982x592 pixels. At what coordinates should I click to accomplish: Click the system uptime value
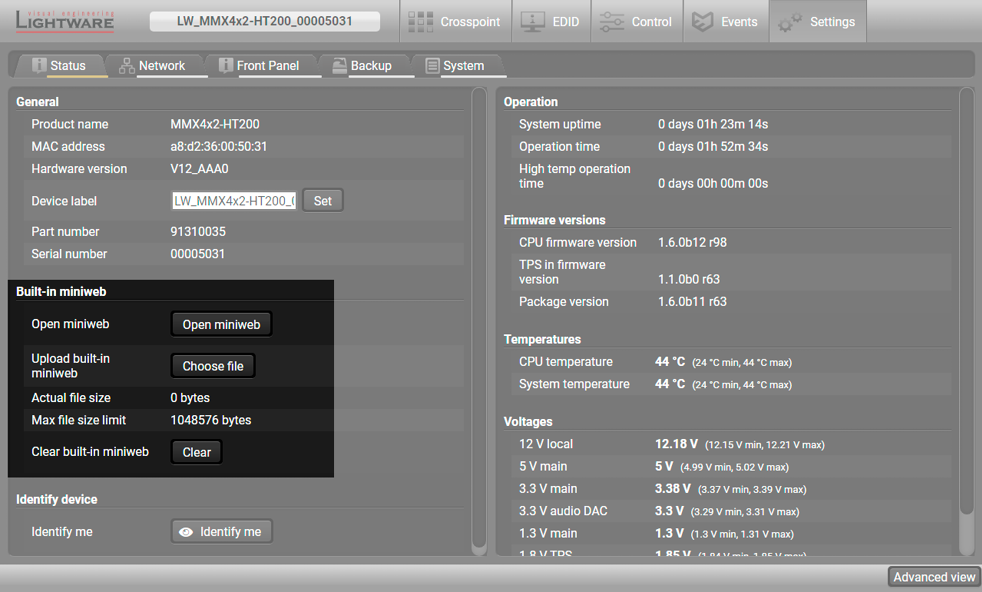(x=713, y=124)
